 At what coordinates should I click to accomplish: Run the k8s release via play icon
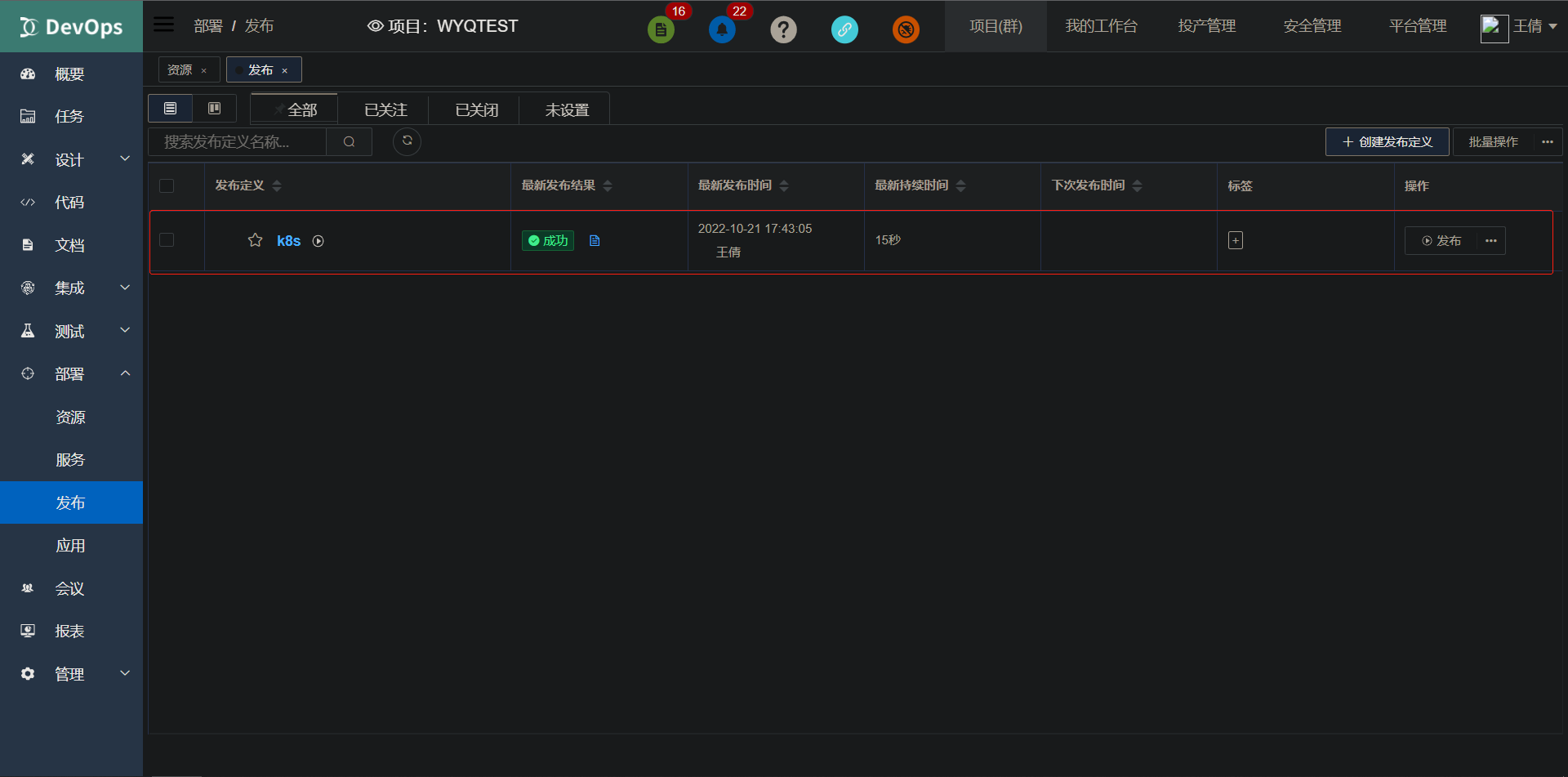(x=318, y=240)
